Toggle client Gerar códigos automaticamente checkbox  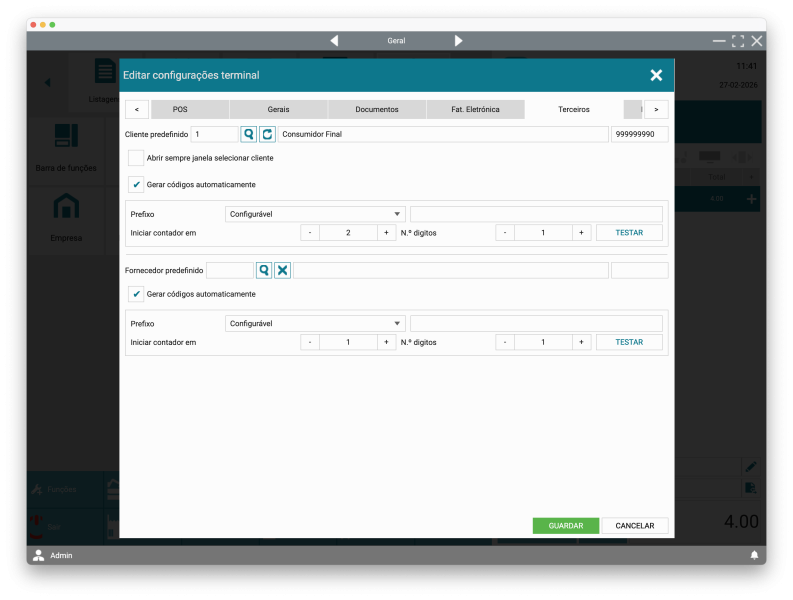(x=136, y=185)
